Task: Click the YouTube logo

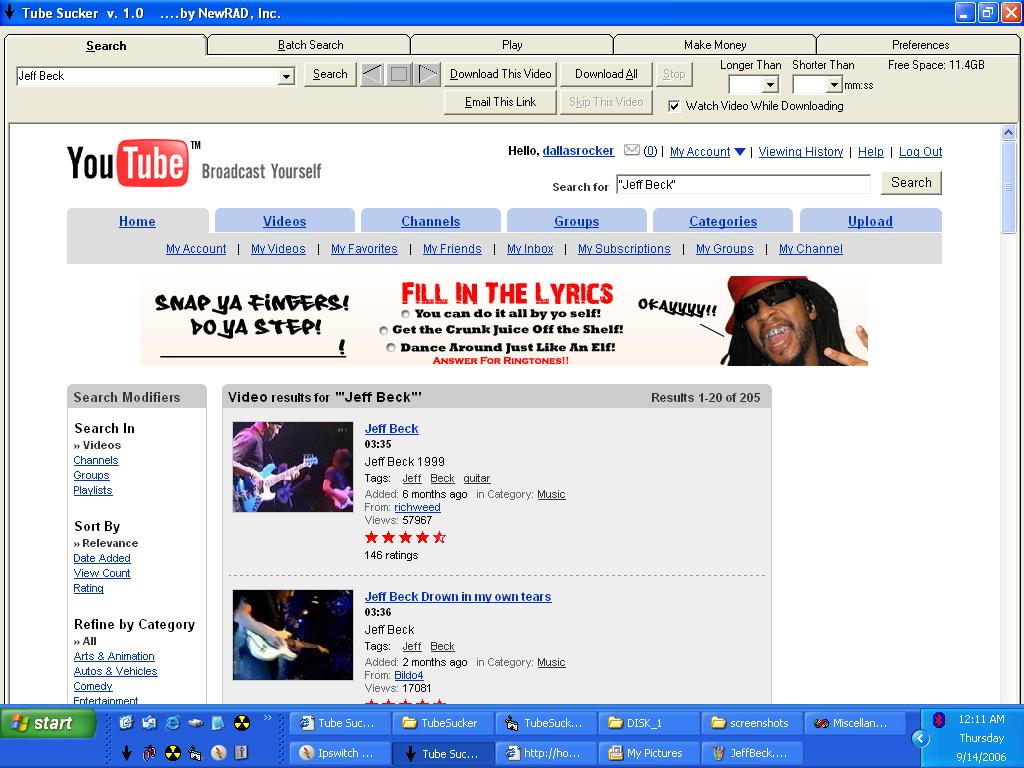Action: coord(134,163)
